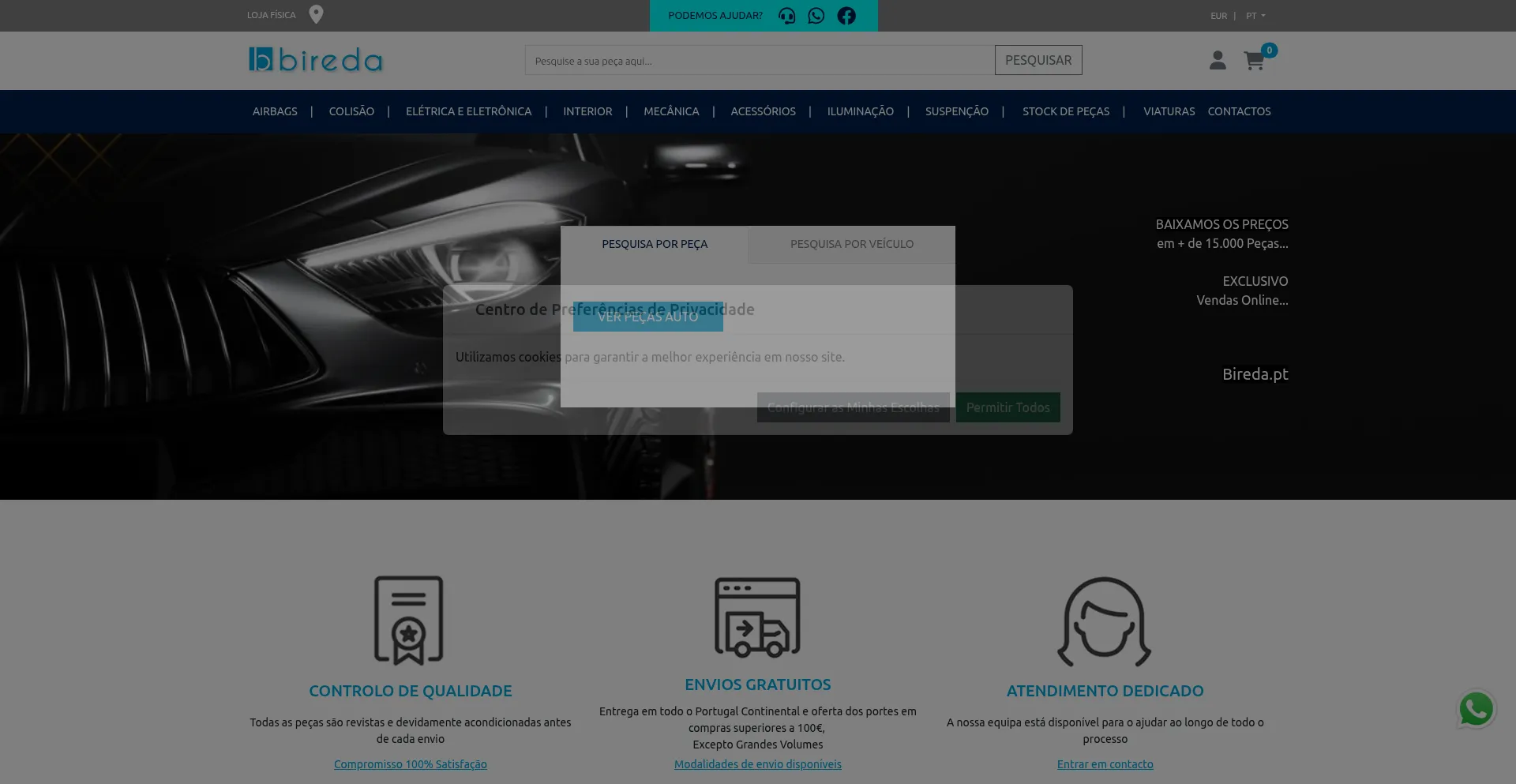Open Compromisso 100% Satisfação link
Image resolution: width=1516 pixels, height=784 pixels.
[x=411, y=764]
